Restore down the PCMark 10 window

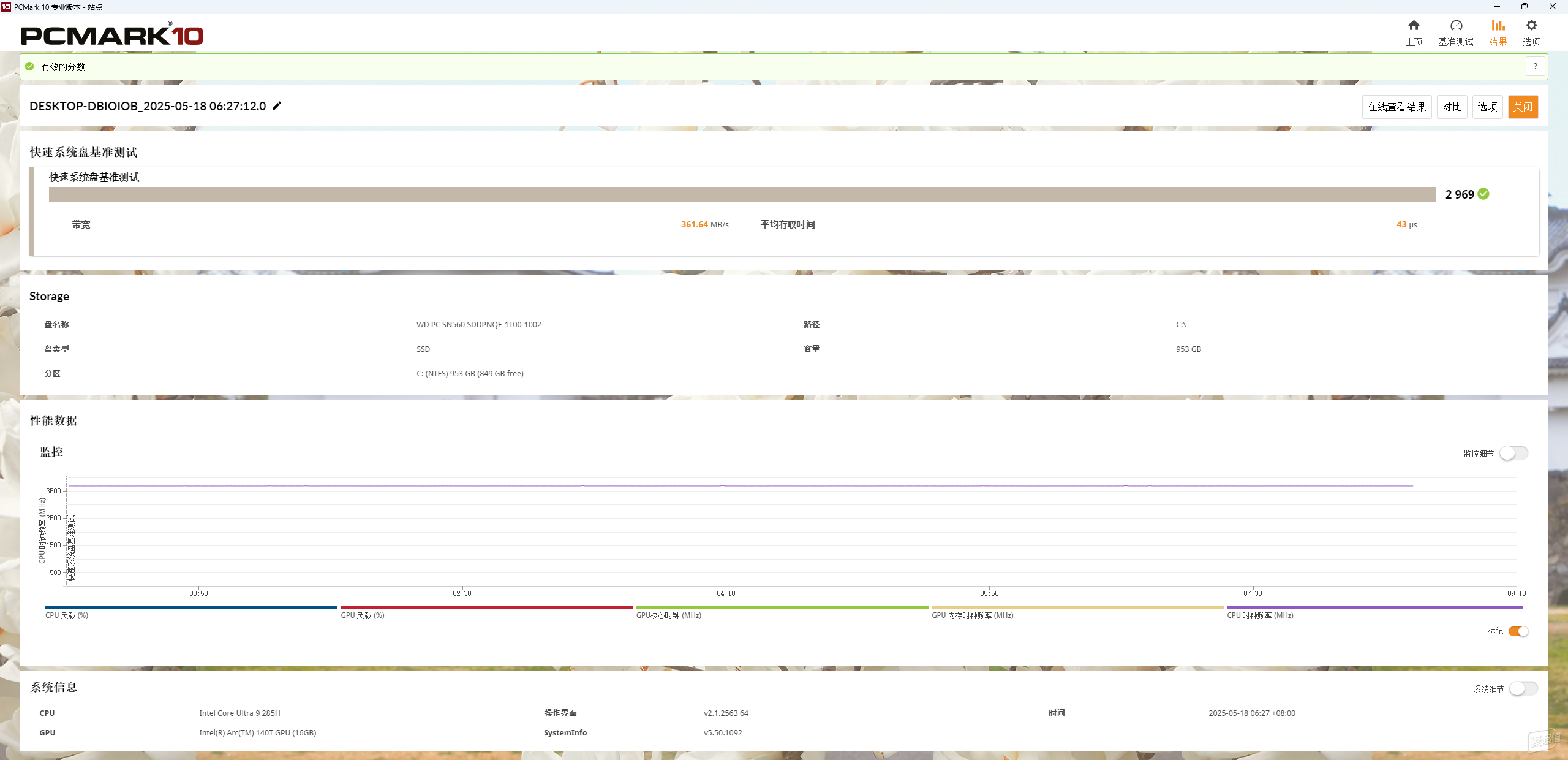[x=1525, y=7]
